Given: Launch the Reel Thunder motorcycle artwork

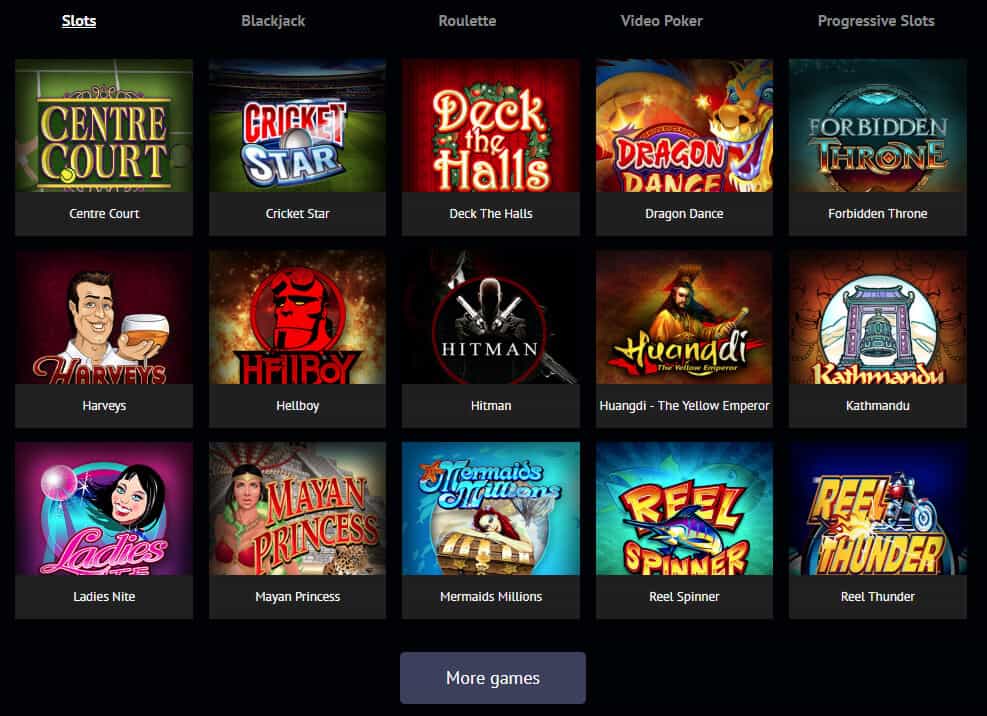Looking at the screenshot, I should (x=877, y=509).
